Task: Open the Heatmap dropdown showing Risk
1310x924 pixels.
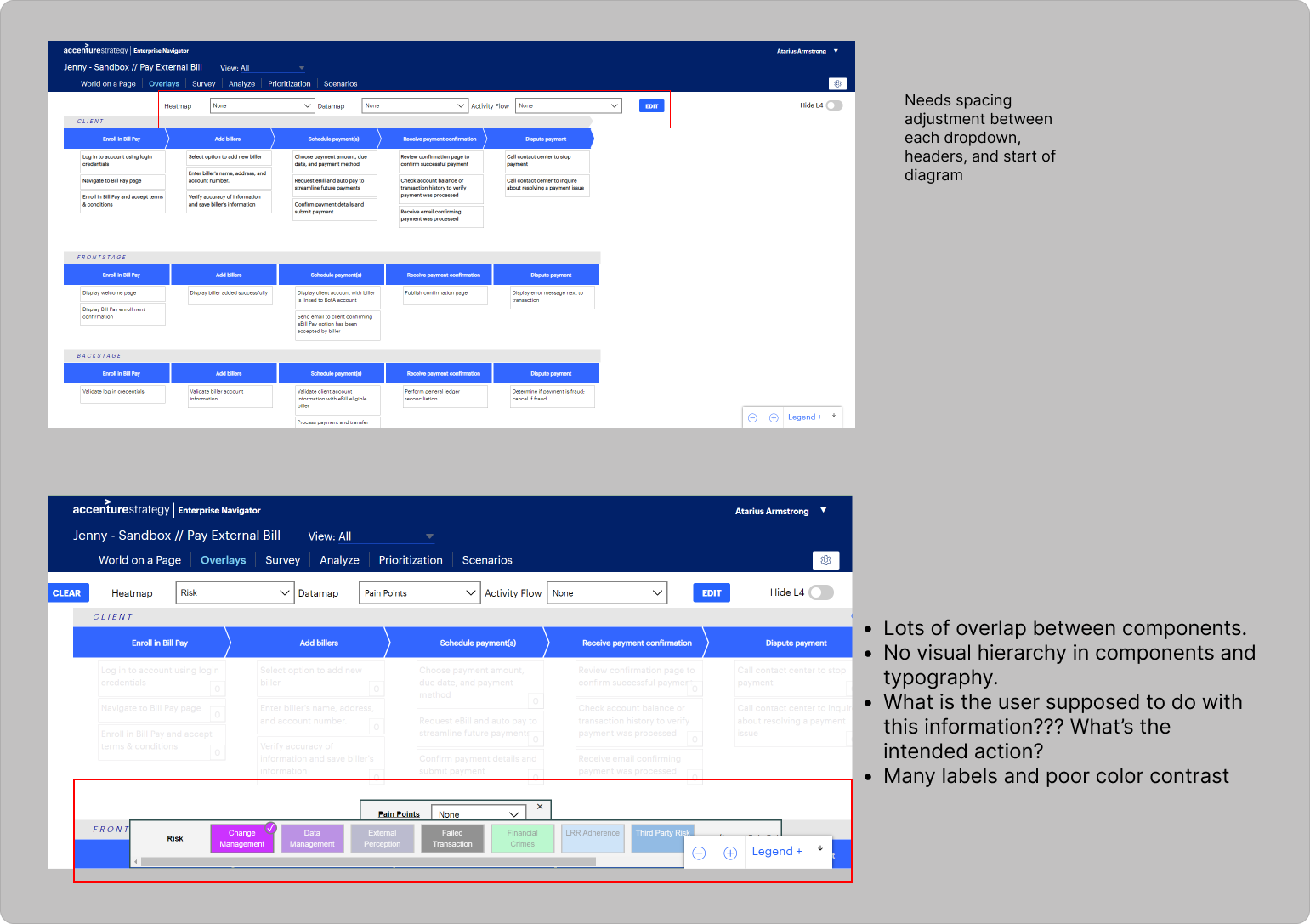Action: (235, 592)
